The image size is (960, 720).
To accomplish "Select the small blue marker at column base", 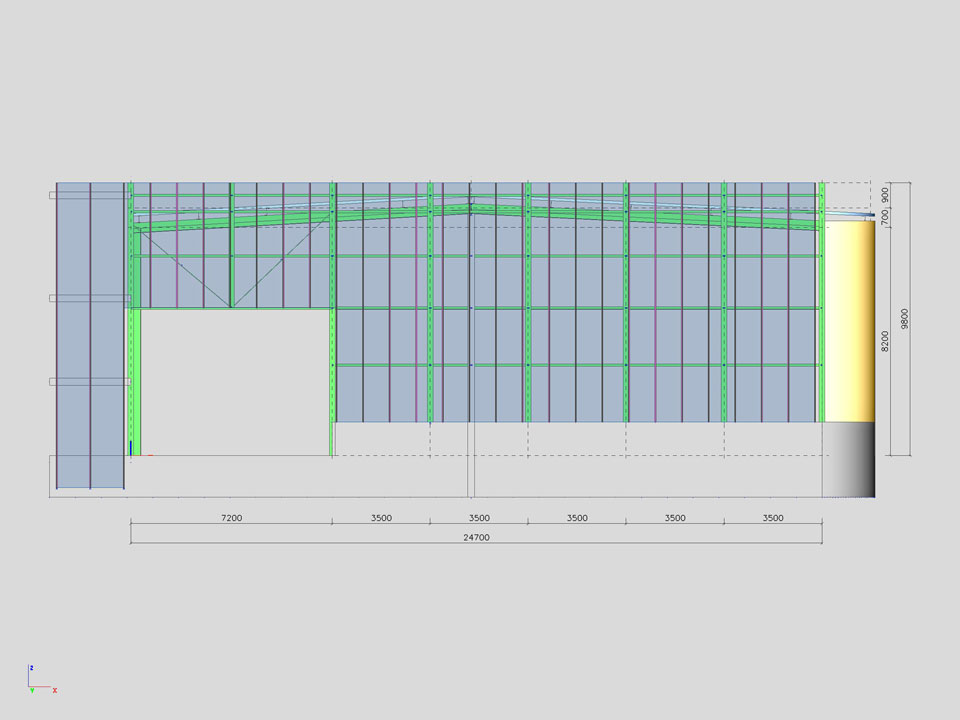I will point(130,447).
